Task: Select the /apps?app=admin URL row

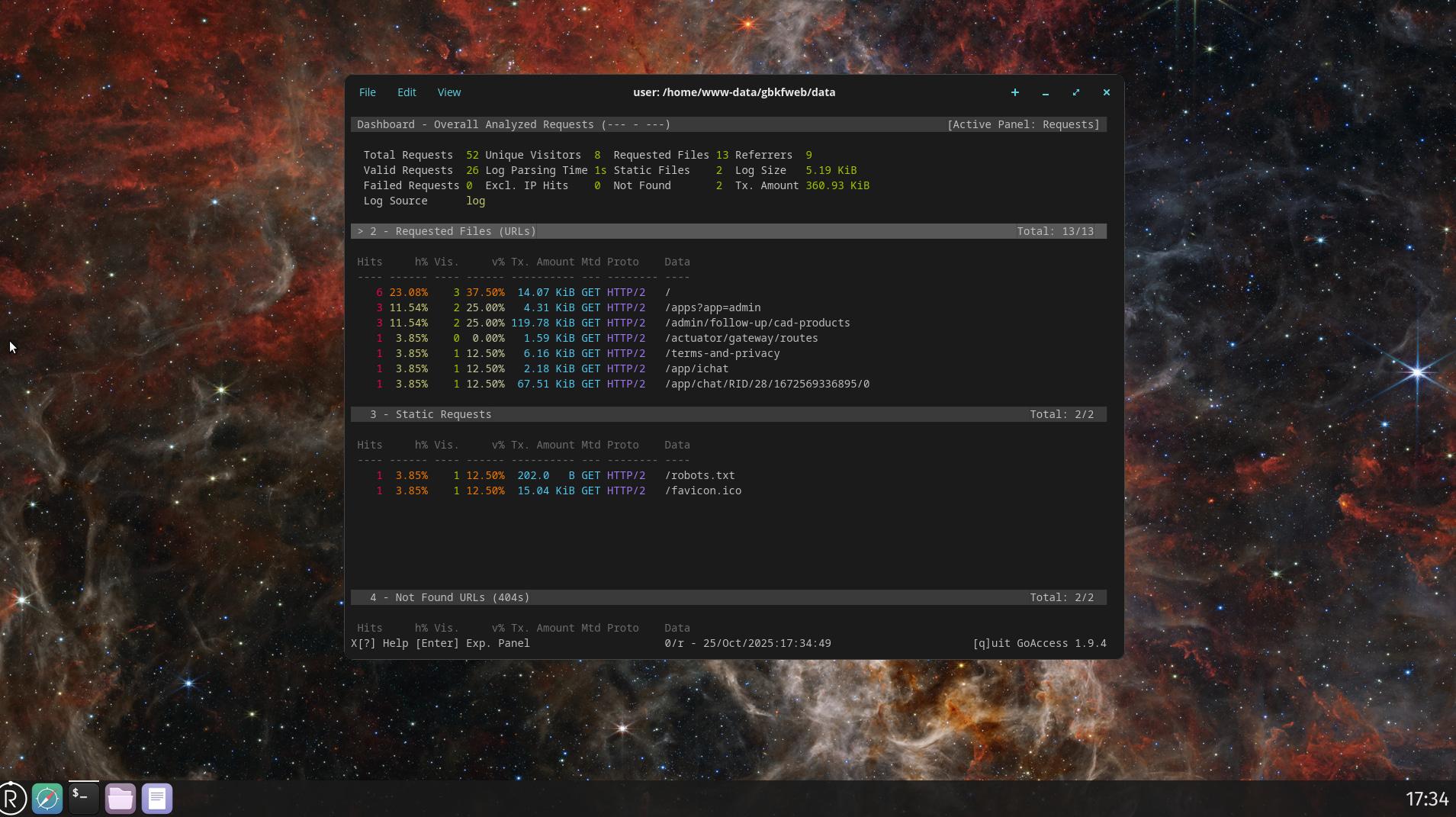Action: (712, 307)
